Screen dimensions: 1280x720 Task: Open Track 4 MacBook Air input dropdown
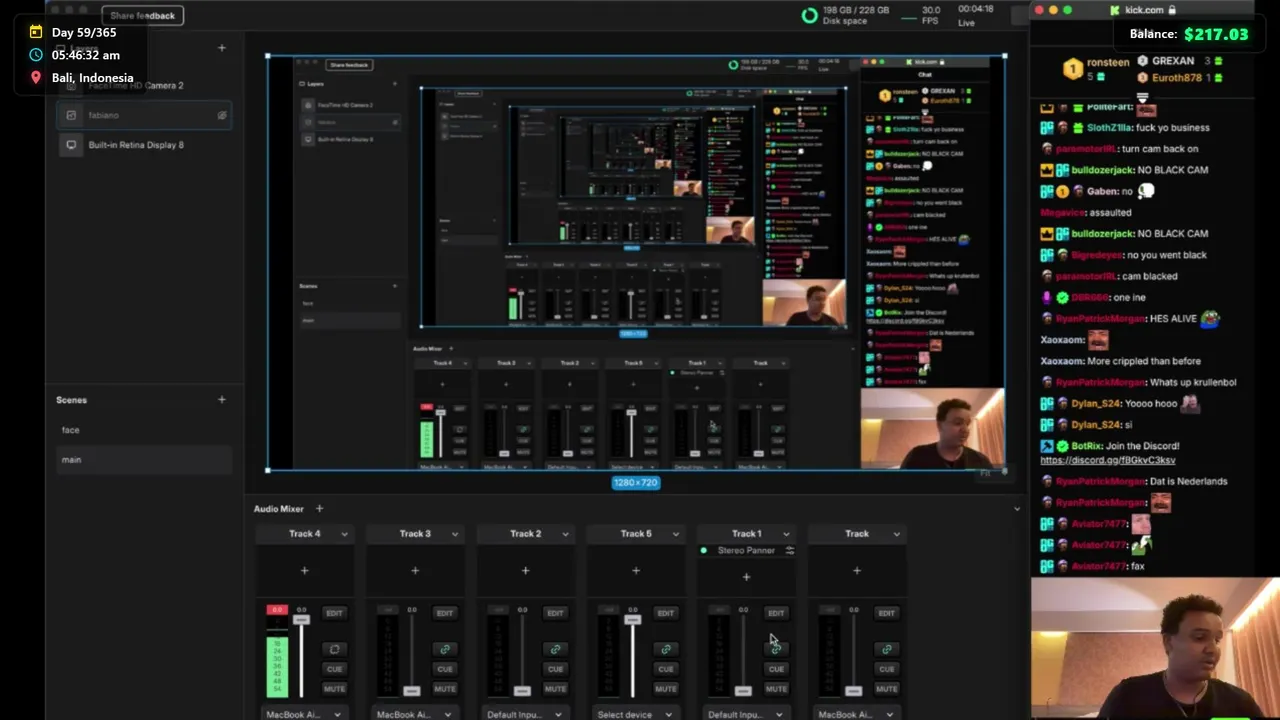click(x=304, y=714)
